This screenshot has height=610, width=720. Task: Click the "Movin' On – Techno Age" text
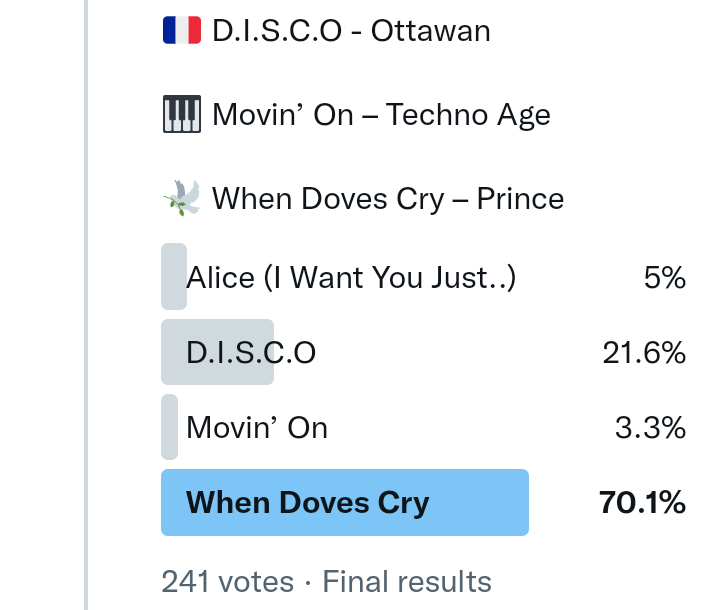381,115
